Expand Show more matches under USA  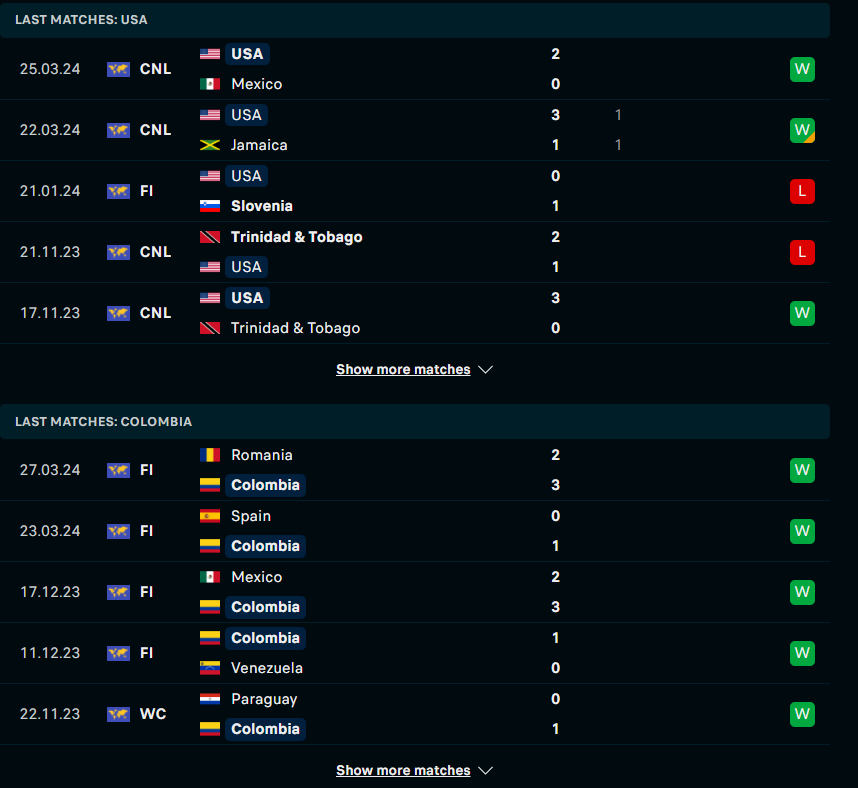[403, 369]
